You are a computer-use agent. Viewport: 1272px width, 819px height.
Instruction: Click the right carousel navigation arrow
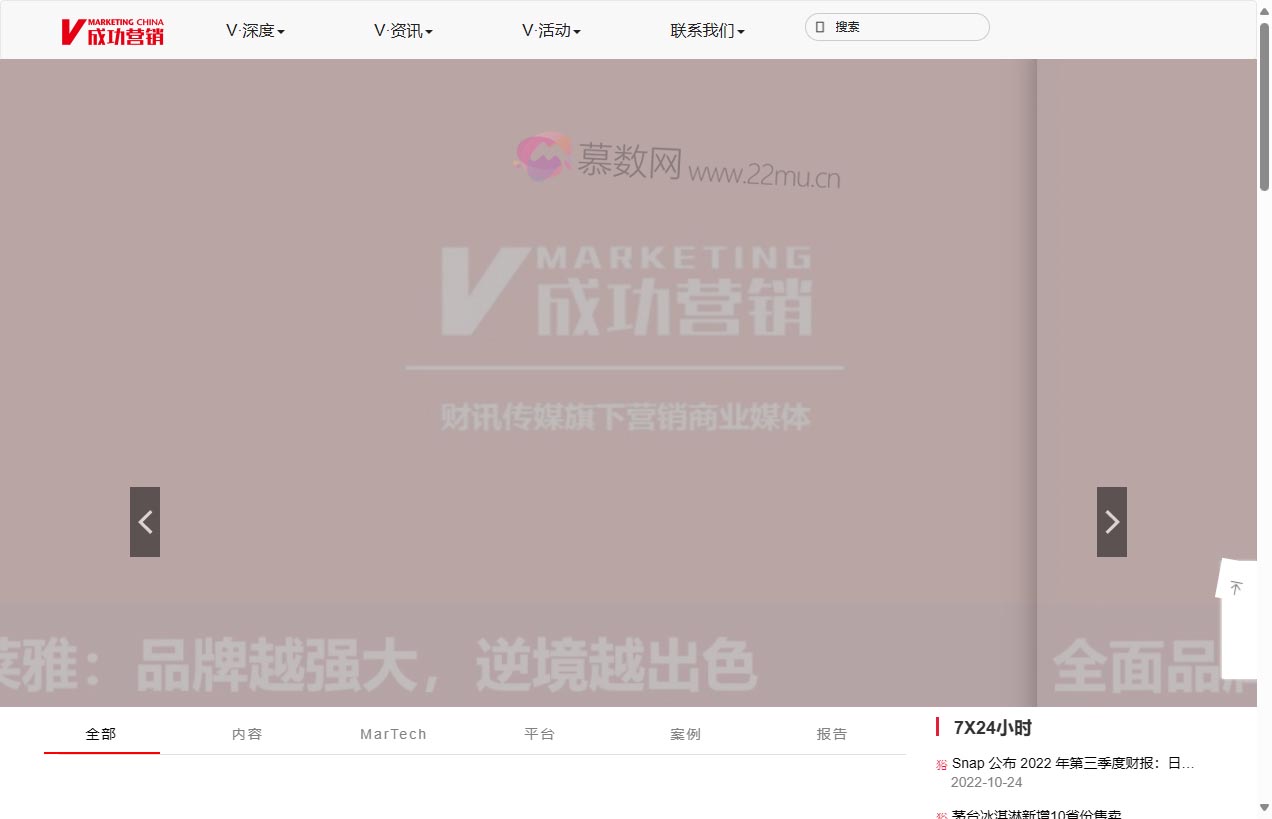point(1111,521)
